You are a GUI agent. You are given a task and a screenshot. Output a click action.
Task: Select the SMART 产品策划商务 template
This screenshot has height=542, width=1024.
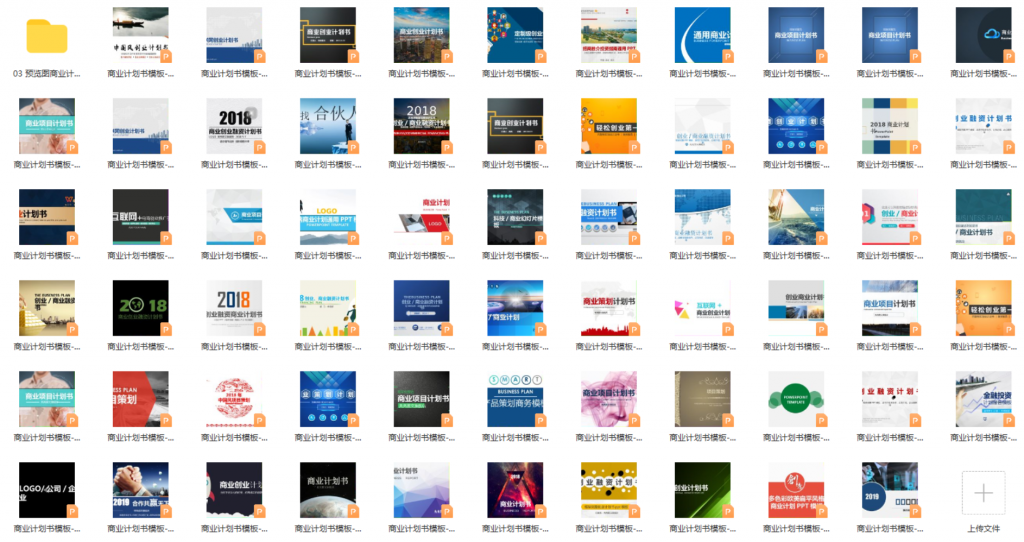(515, 399)
